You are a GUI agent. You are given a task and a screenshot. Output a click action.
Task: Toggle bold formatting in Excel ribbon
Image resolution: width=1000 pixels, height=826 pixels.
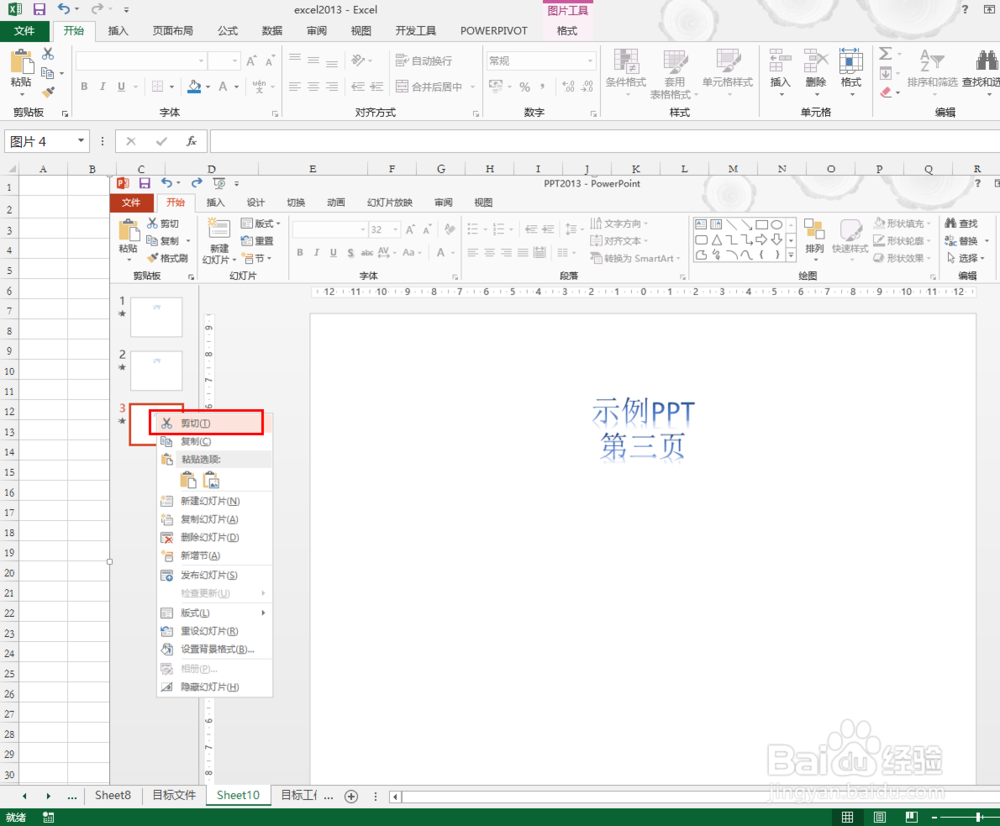tap(84, 86)
